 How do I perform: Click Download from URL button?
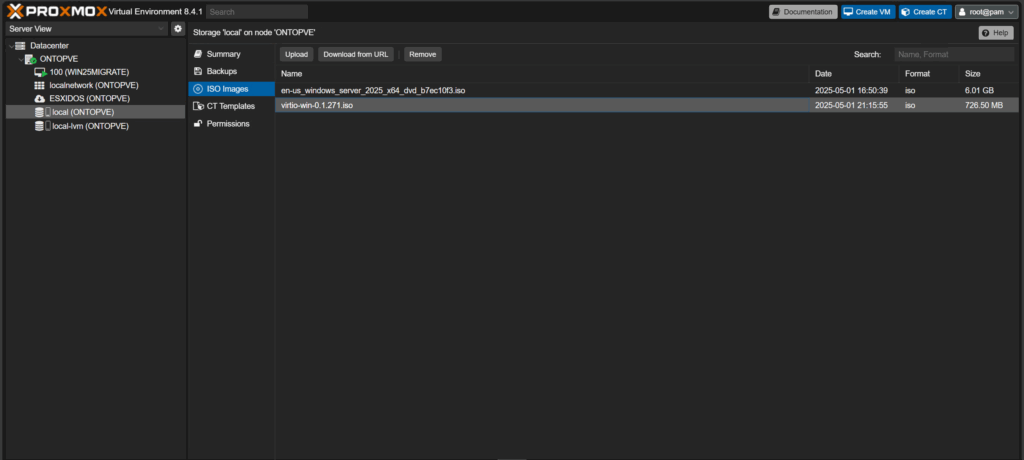point(356,54)
